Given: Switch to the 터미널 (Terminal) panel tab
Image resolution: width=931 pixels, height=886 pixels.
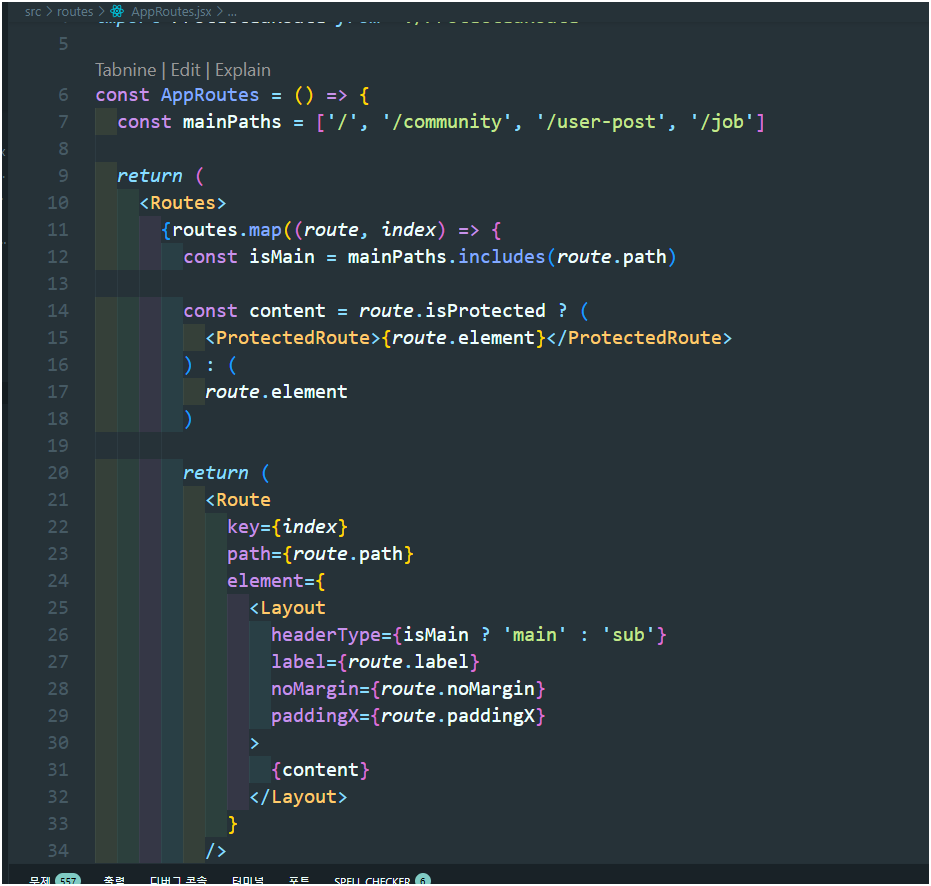Looking at the screenshot, I should point(248,879).
